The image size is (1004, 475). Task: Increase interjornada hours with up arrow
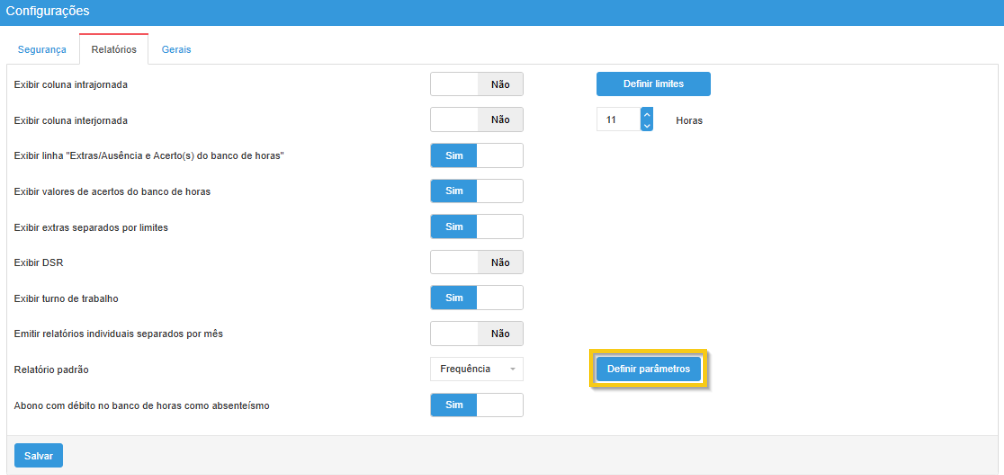point(647,114)
